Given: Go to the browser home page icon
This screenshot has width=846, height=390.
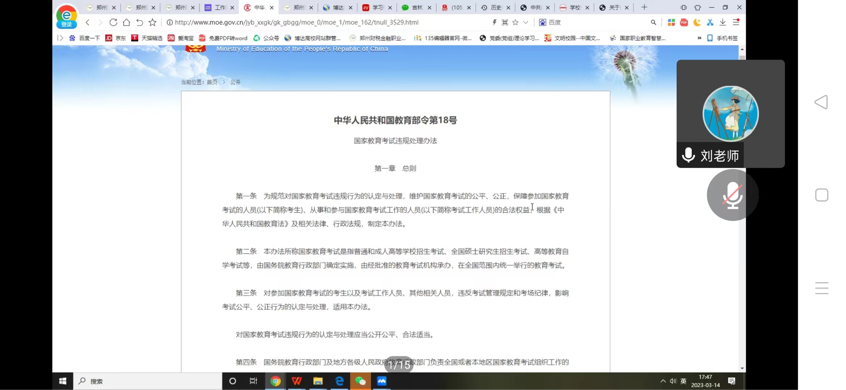Looking at the screenshot, I should coord(126,23).
